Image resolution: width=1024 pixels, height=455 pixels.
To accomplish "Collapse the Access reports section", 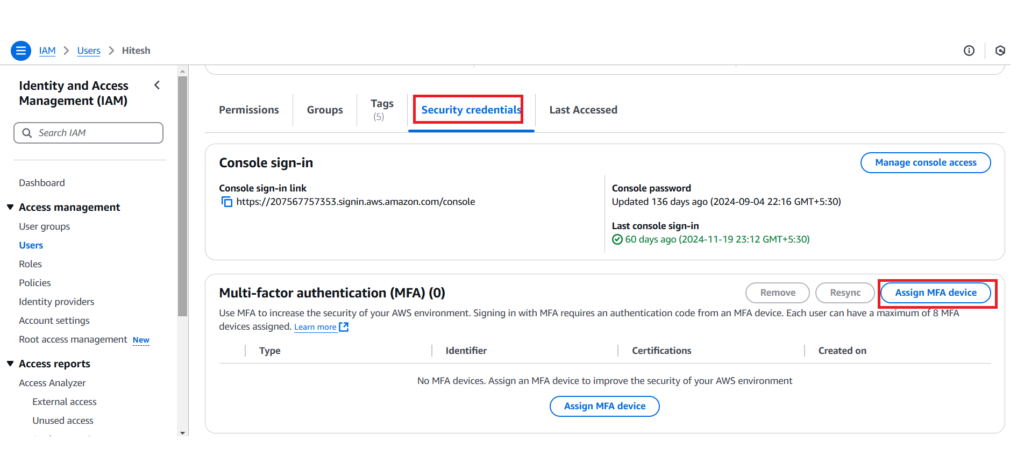I will [10, 364].
